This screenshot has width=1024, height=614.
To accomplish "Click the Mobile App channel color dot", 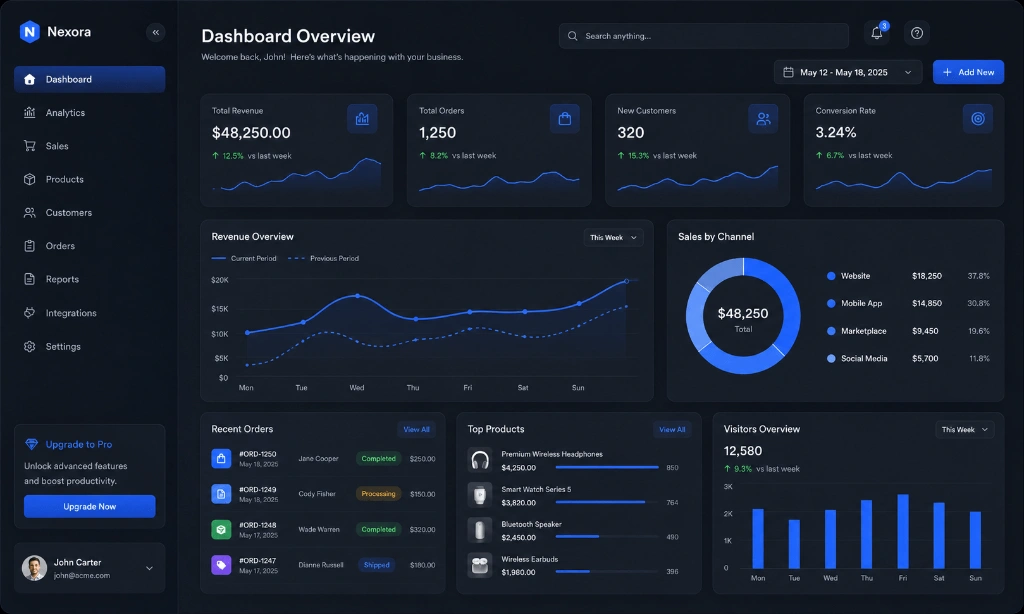I will [831, 304].
